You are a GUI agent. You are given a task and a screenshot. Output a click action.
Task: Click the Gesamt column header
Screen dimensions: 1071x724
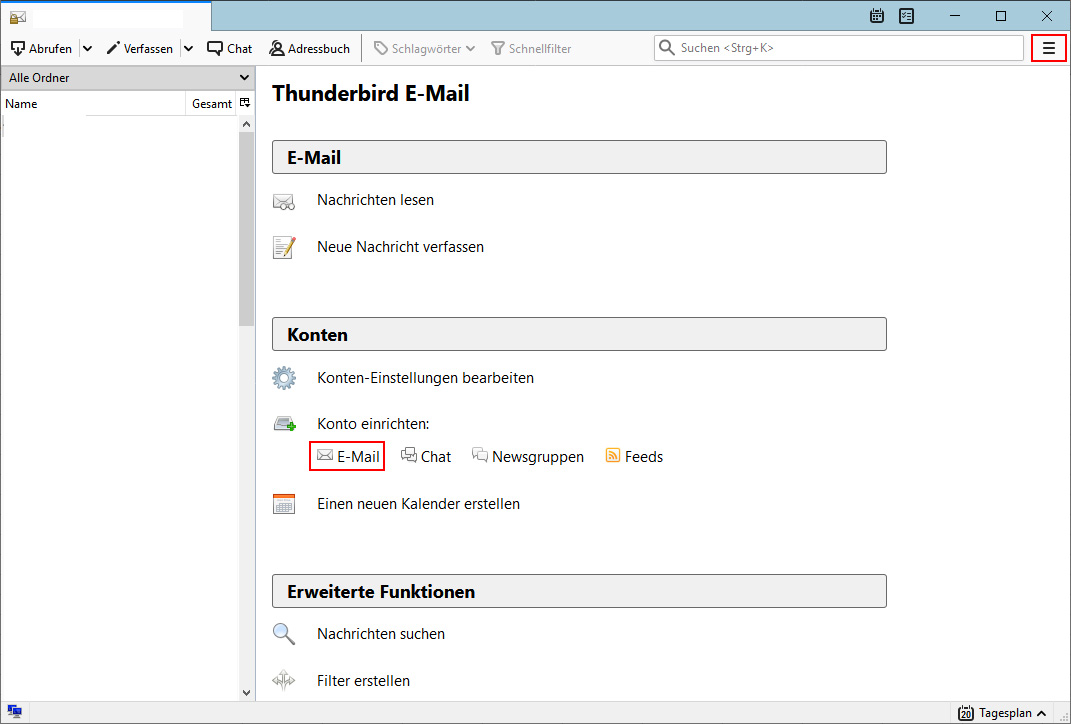point(212,104)
